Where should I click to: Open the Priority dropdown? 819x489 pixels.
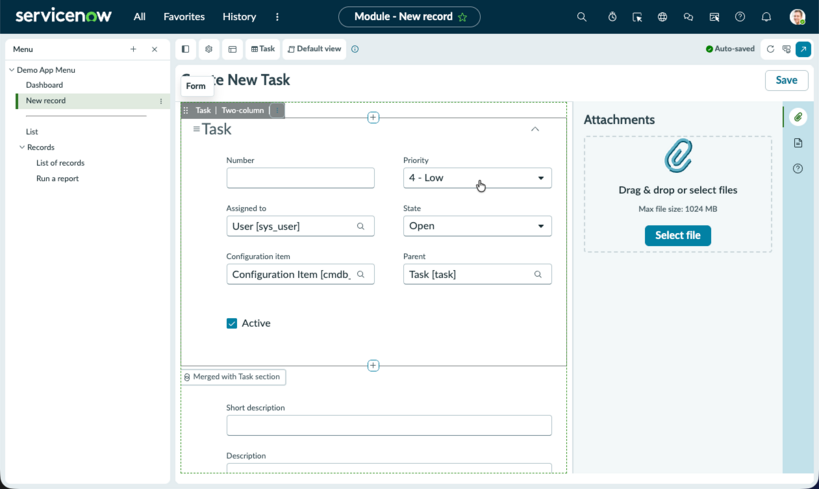pyautogui.click(x=477, y=178)
